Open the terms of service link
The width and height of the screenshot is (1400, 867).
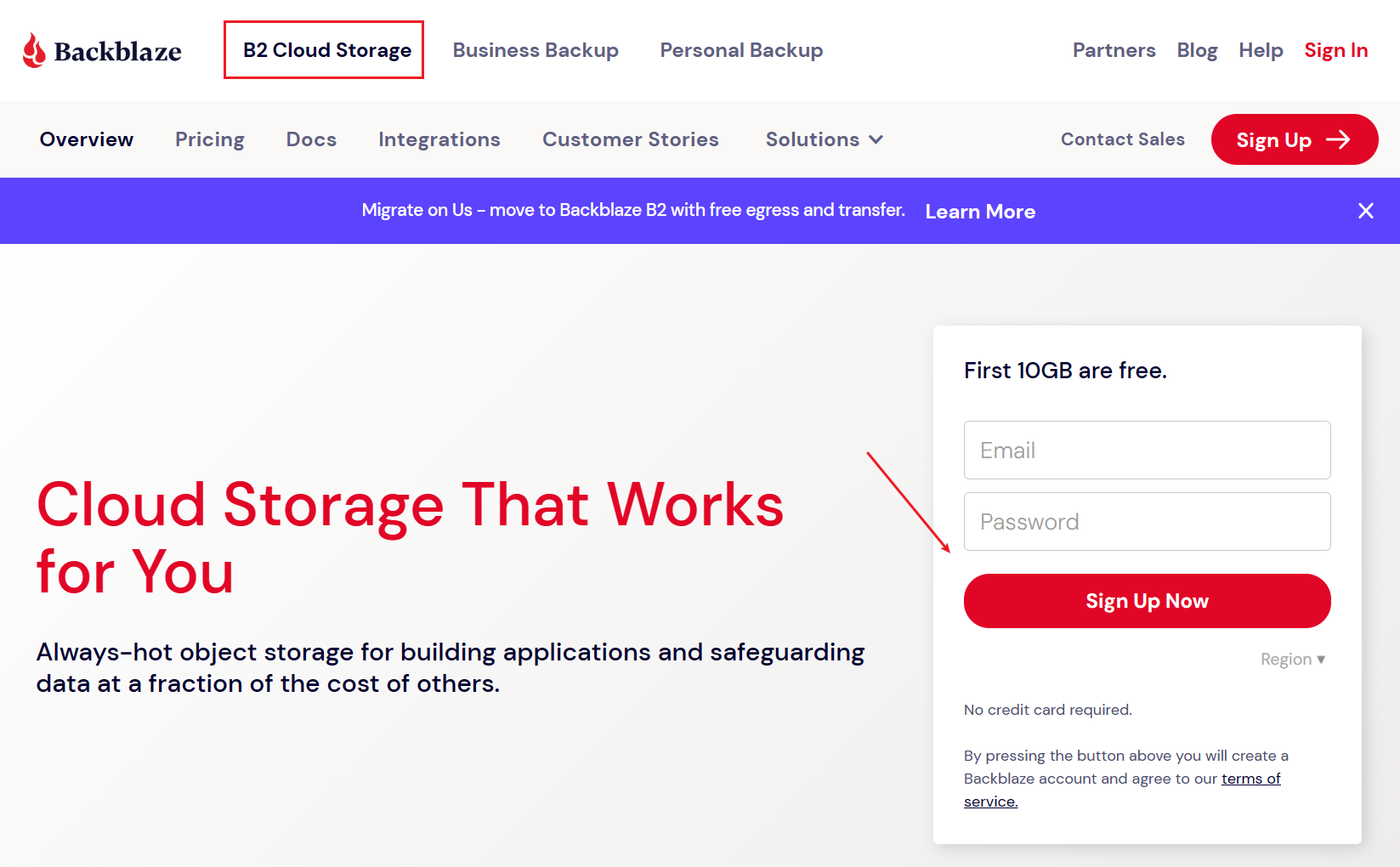coord(1250,779)
